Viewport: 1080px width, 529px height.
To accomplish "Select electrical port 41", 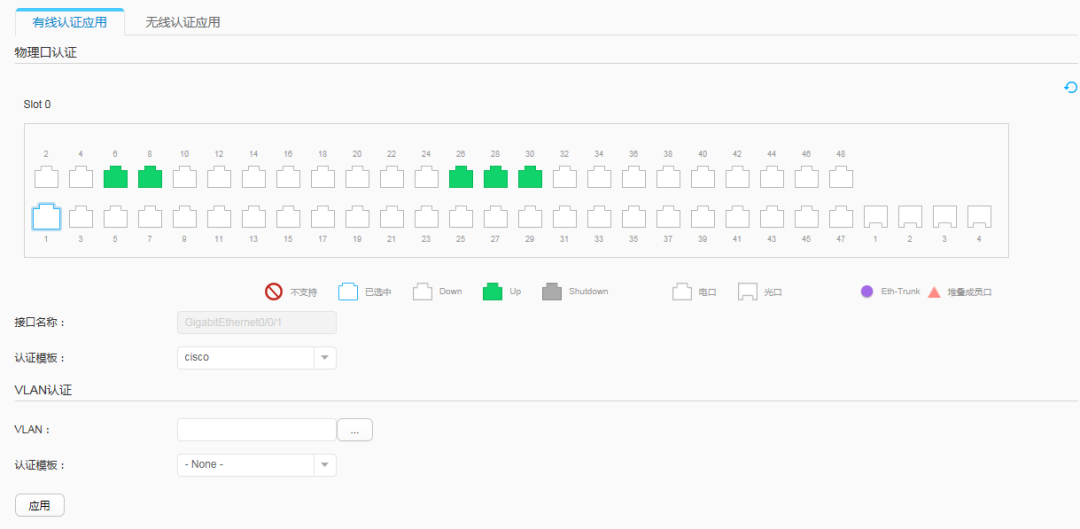I will pyautogui.click(x=737, y=217).
